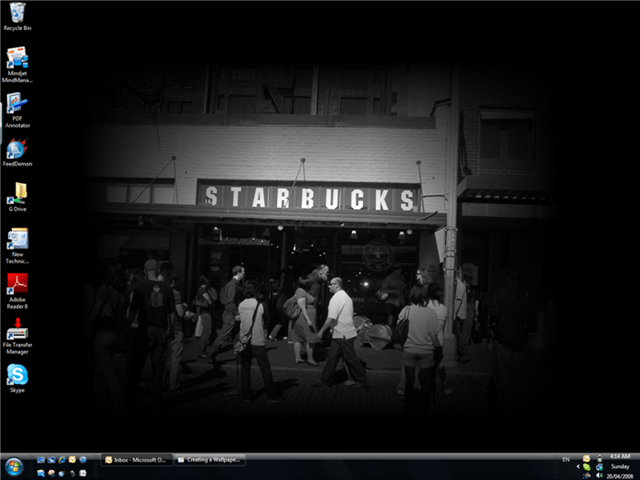Screen dimensions: 640x480
Task: Select the G Drive folder shortcut
Action: tap(17, 198)
